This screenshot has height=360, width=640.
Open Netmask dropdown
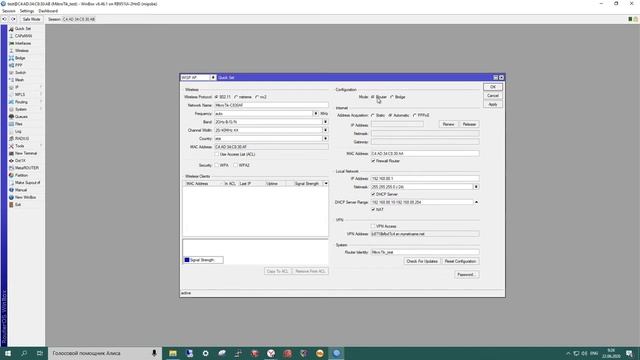[x=476, y=187]
